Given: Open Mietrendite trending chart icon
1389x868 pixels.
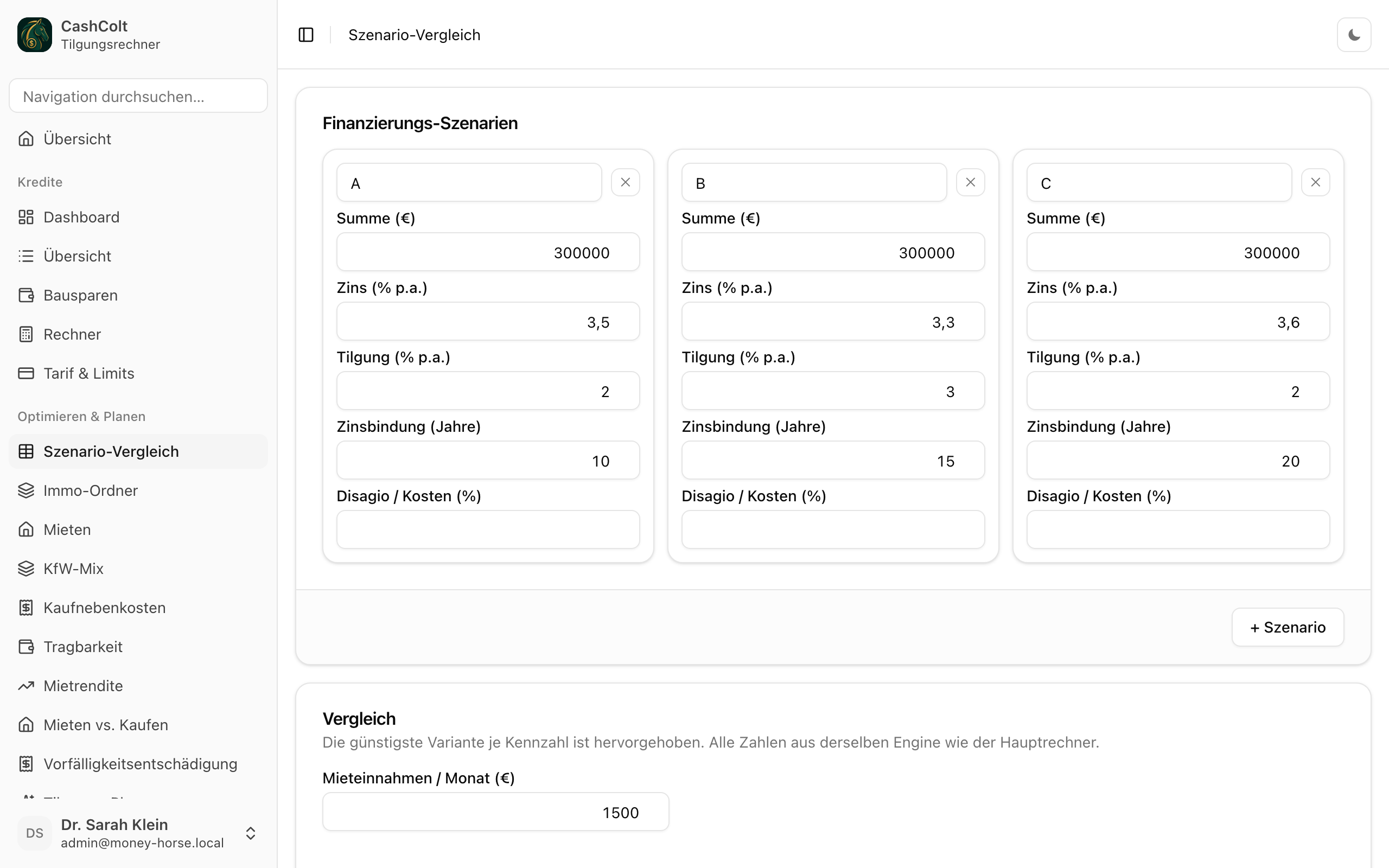Looking at the screenshot, I should [x=26, y=685].
